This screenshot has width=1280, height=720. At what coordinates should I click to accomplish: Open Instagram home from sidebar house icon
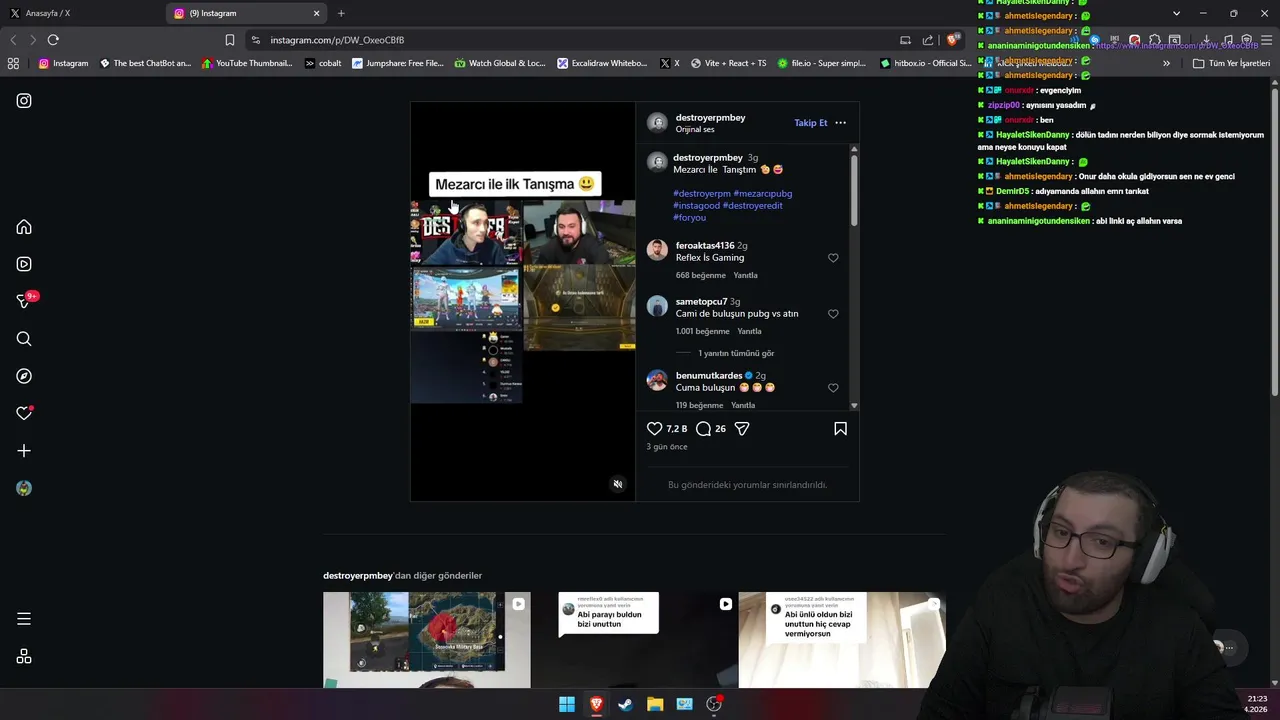coord(24,227)
